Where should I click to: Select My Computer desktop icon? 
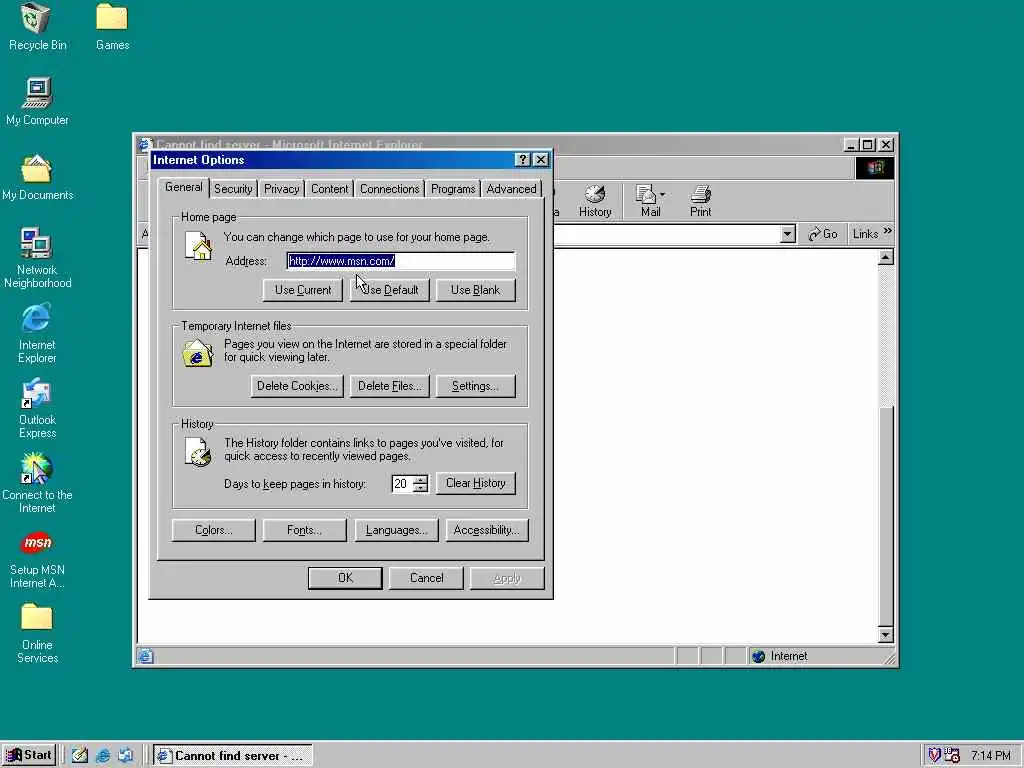coord(37,102)
